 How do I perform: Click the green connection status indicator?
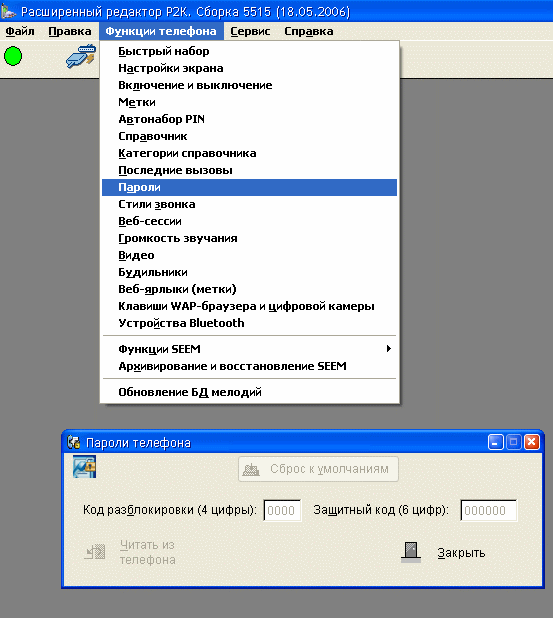click(x=13, y=56)
